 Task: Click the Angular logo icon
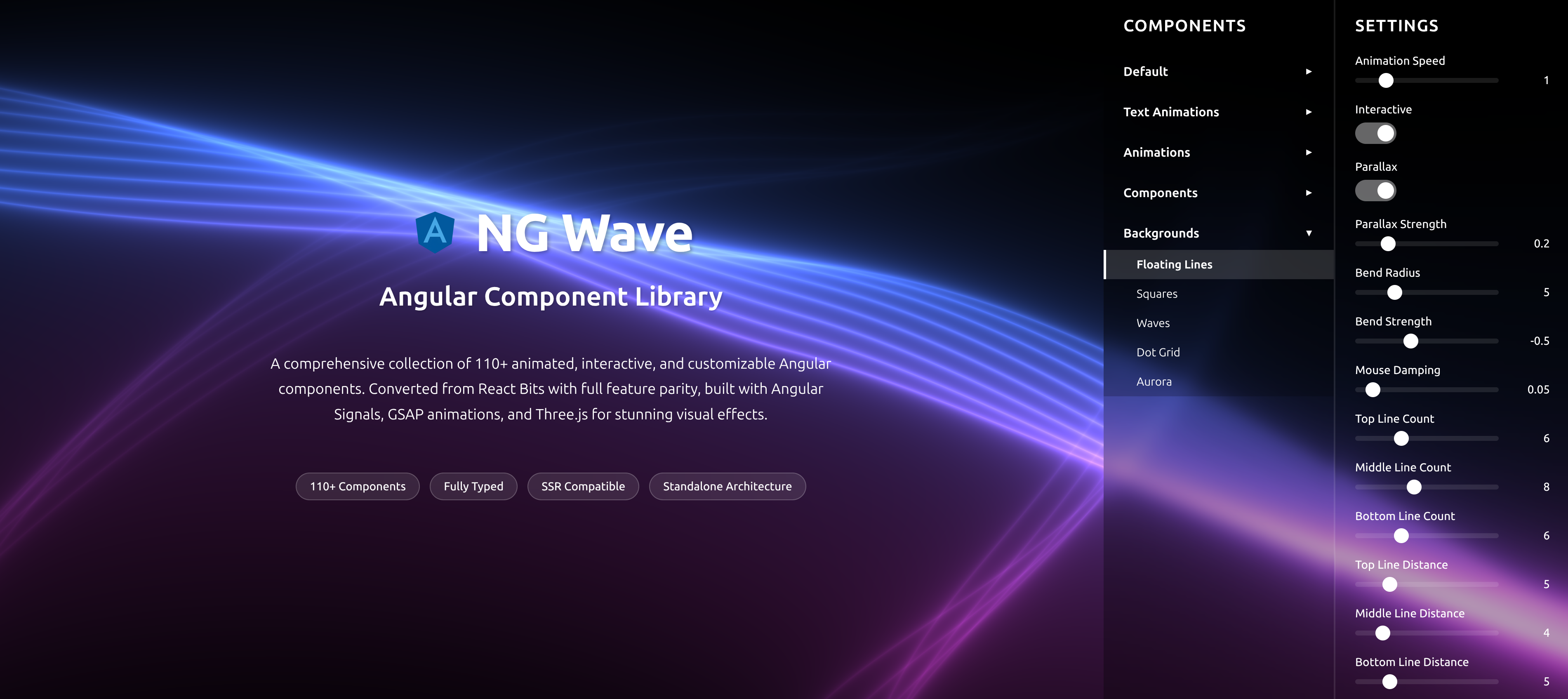[436, 232]
